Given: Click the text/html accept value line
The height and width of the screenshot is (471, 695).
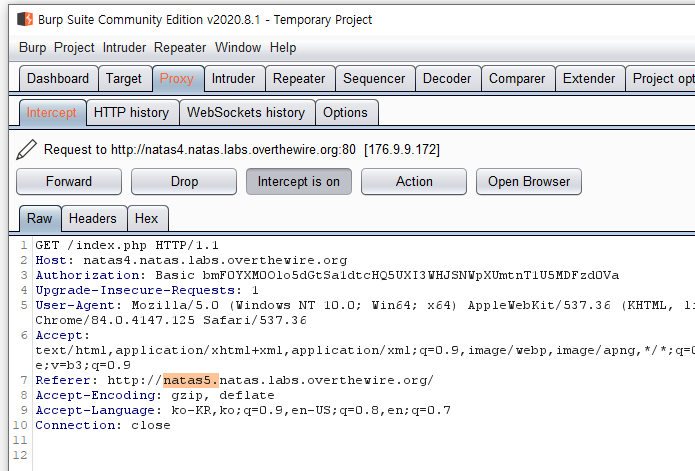Looking at the screenshot, I should tap(365, 350).
